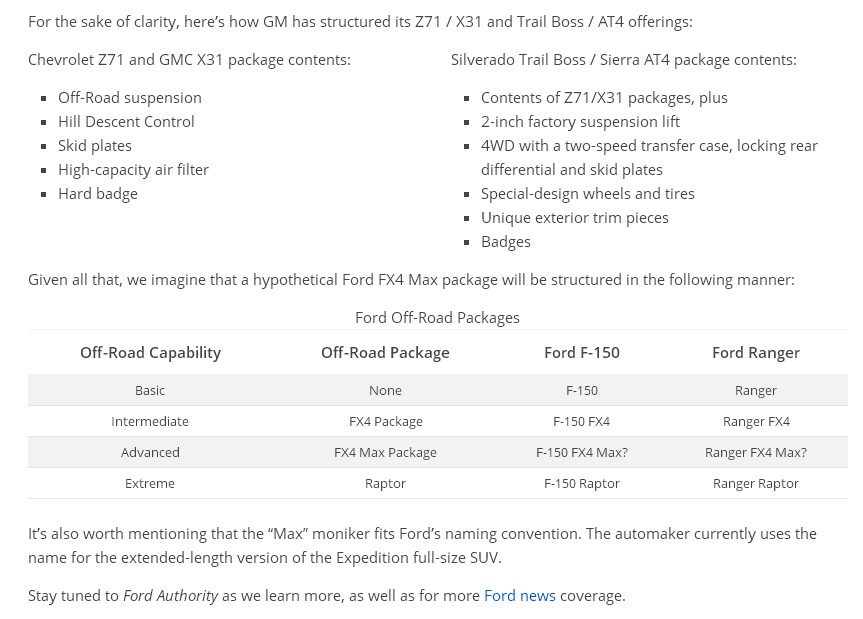Click the High-capacity air filter bullet
This screenshot has width=863, height=619.
pyautogui.click(x=133, y=170)
